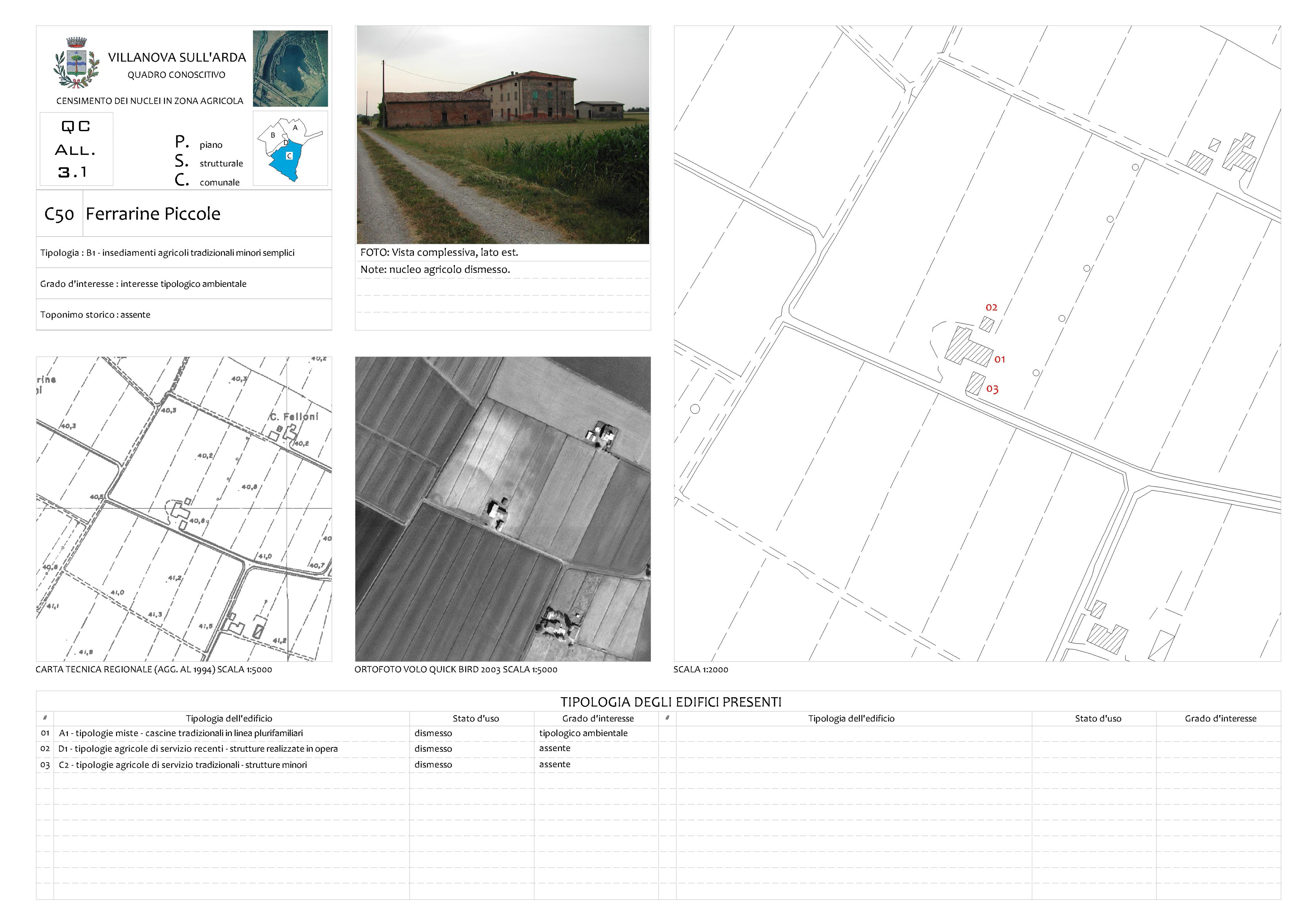The image size is (1307, 924).
Task: Click 'CENSIMENTO DEI NUCLEI IN ZONA AGRICOLA' text
Action: [x=150, y=101]
